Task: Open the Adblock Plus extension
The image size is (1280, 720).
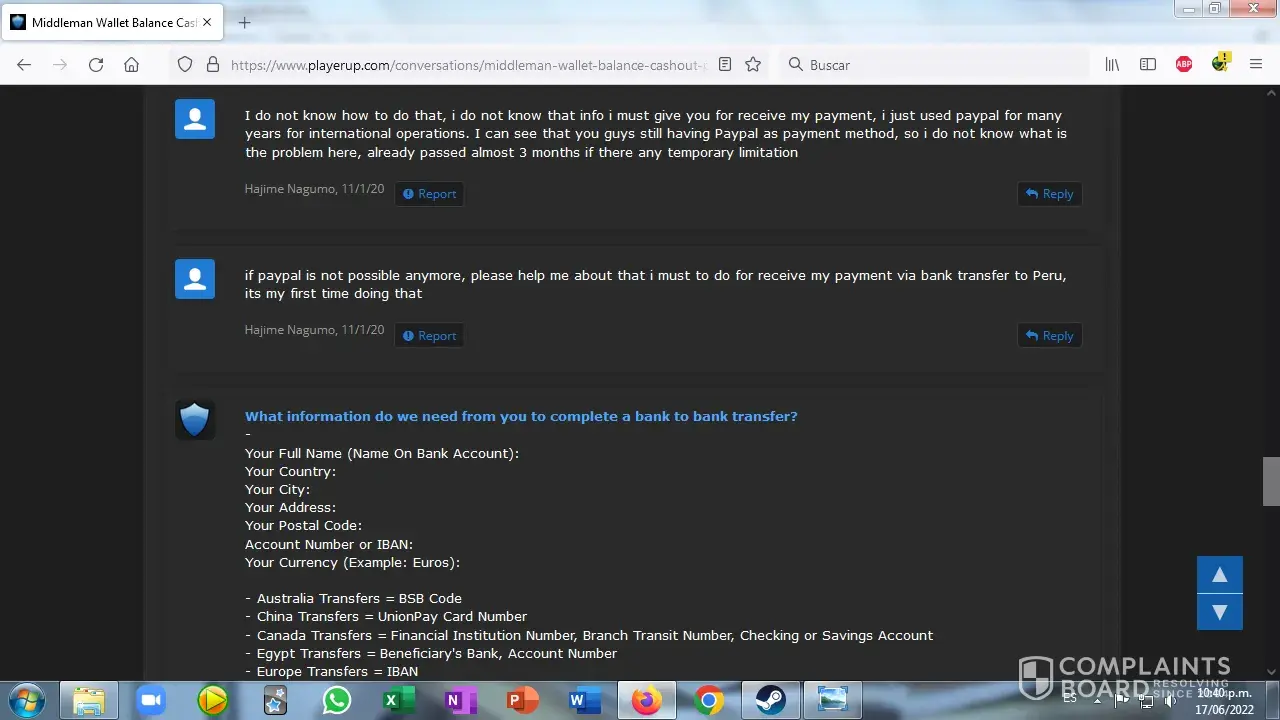Action: pyautogui.click(x=1184, y=64)
